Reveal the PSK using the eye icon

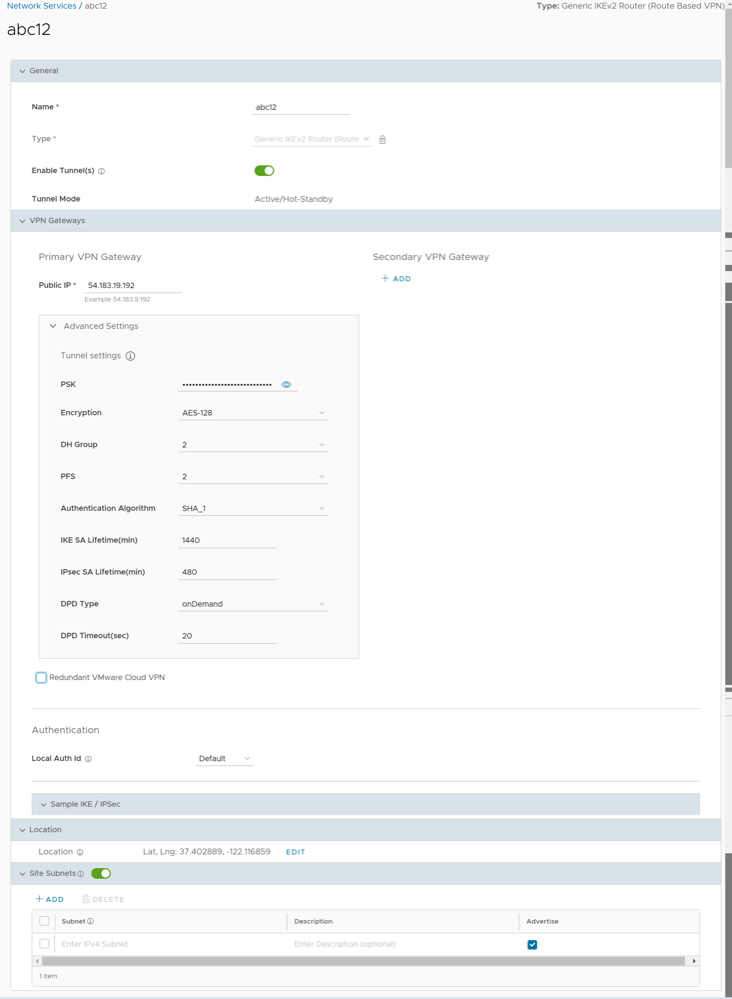point(286,385)
